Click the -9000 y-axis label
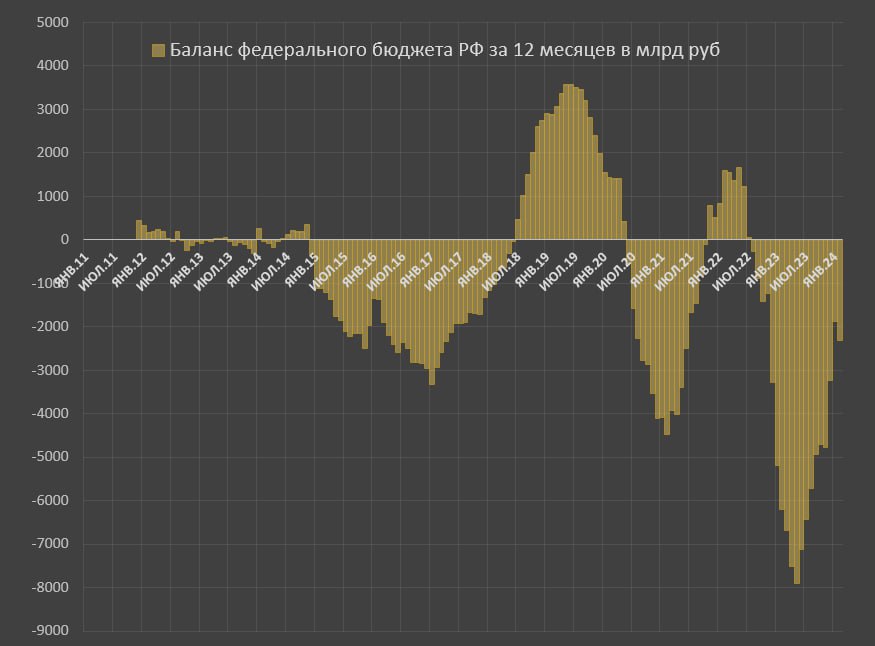The image size is (875, 646). [x=50, y=631]
